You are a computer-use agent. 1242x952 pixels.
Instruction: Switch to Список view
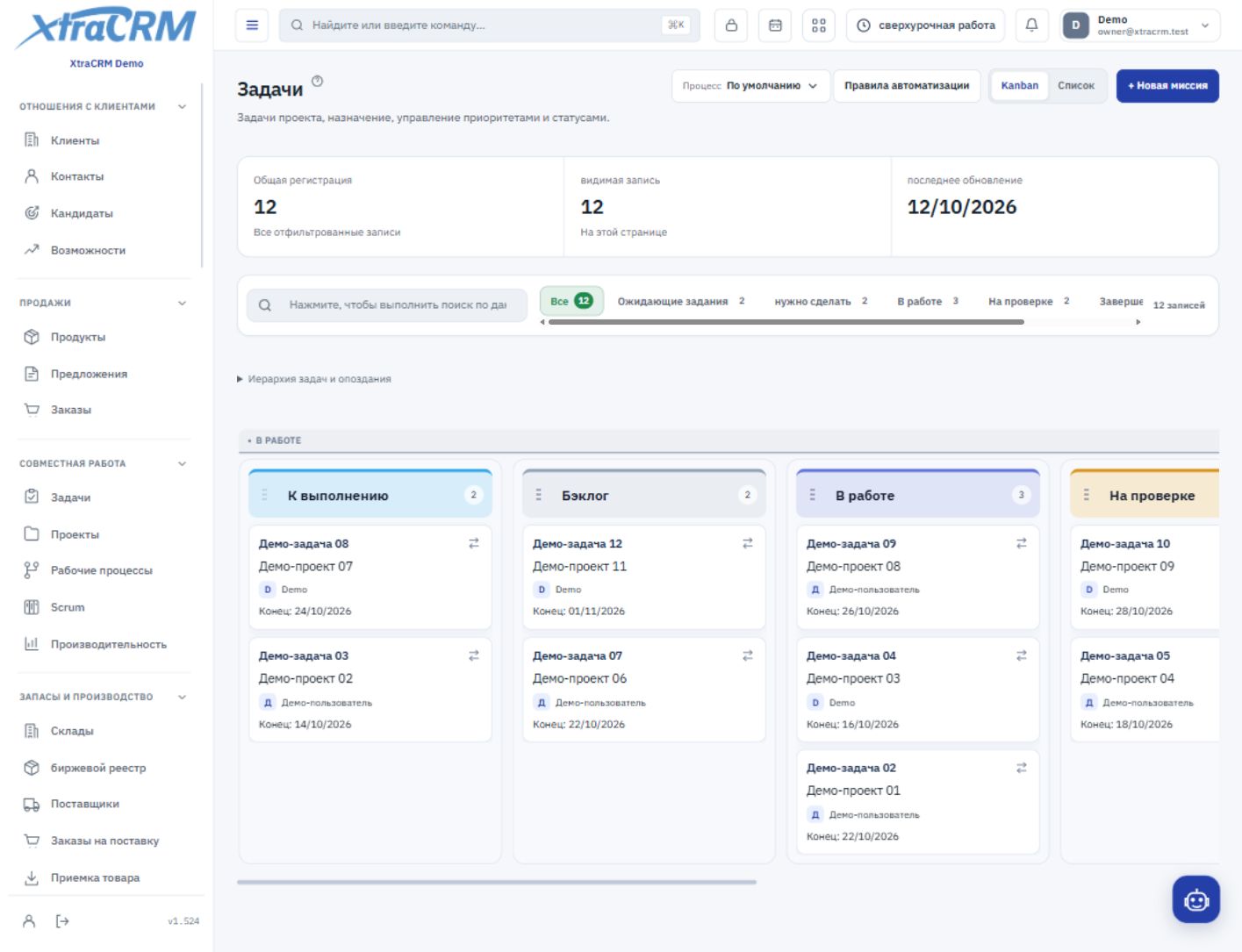(1076, 86)
